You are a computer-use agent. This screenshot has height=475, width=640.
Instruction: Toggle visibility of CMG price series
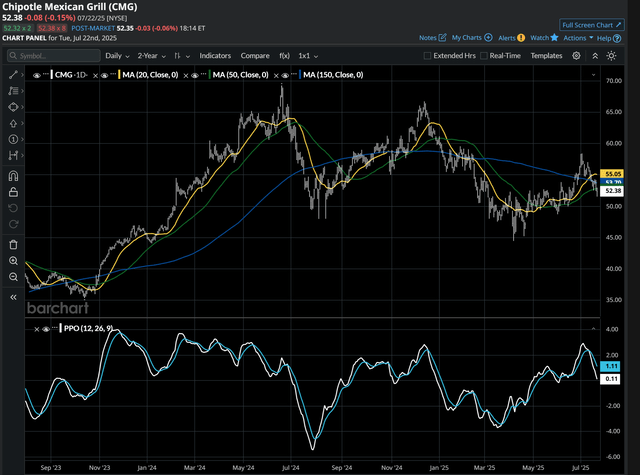click(37, 75)
